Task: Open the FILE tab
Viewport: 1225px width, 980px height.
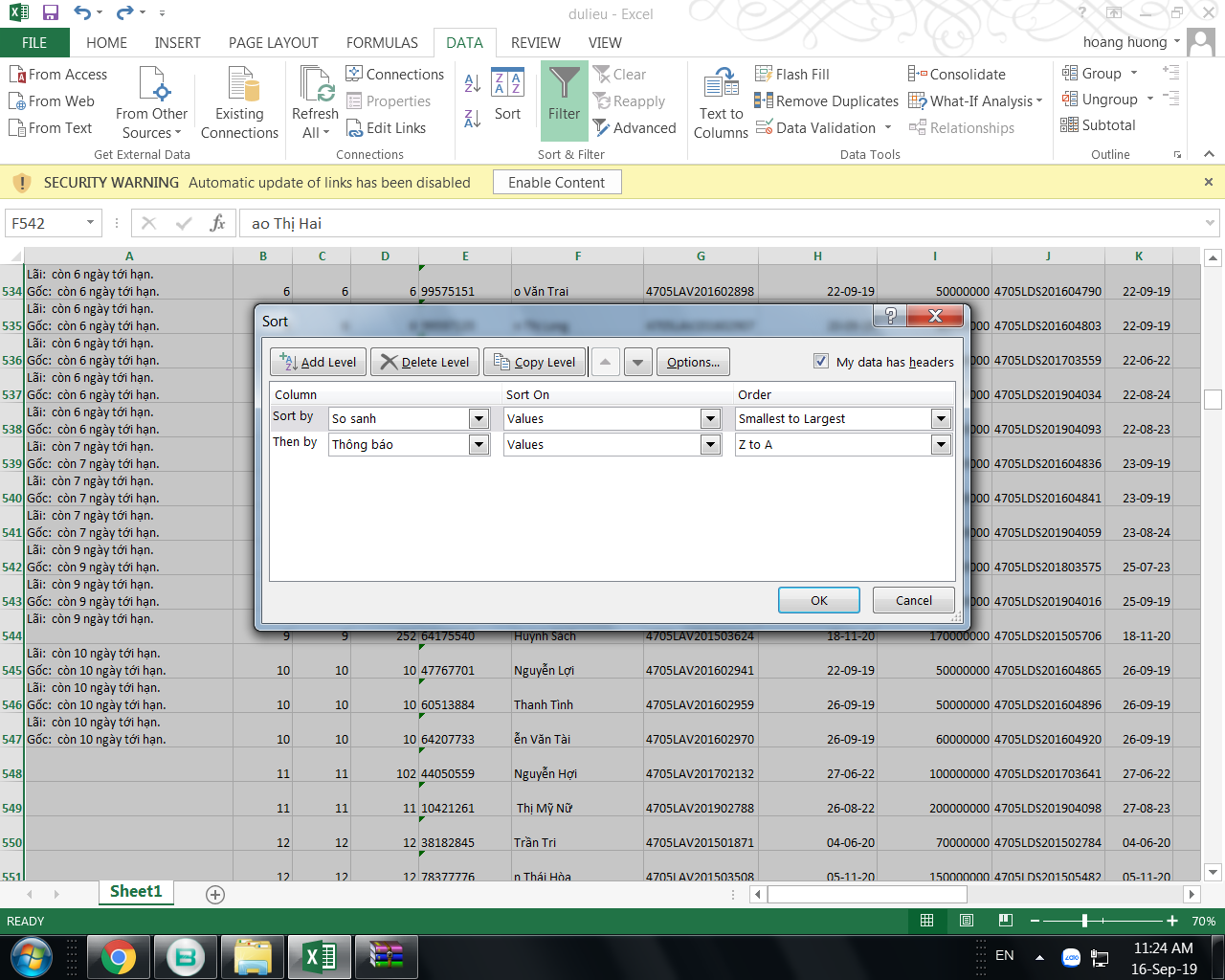Action: (x=34, y=43)
